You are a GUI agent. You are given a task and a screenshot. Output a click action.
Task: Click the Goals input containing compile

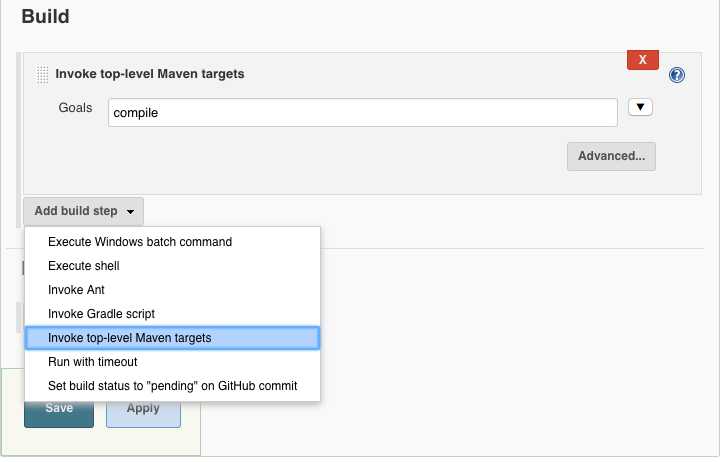(x=362, y=113)
